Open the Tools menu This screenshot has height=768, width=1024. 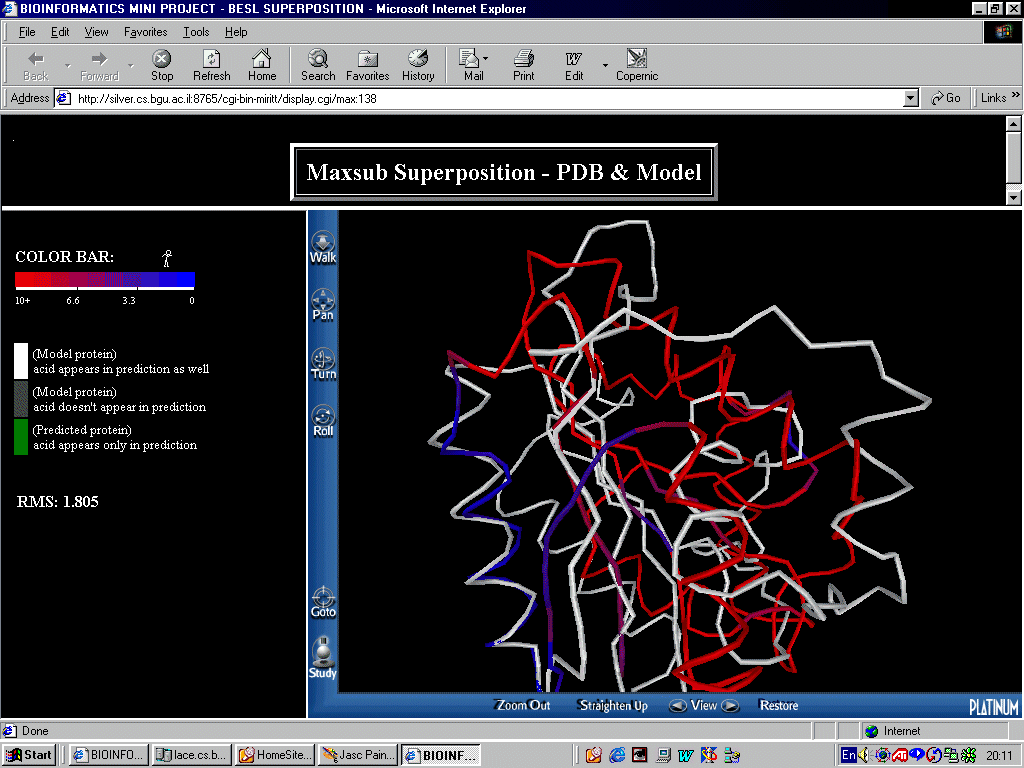coord(196,32)
